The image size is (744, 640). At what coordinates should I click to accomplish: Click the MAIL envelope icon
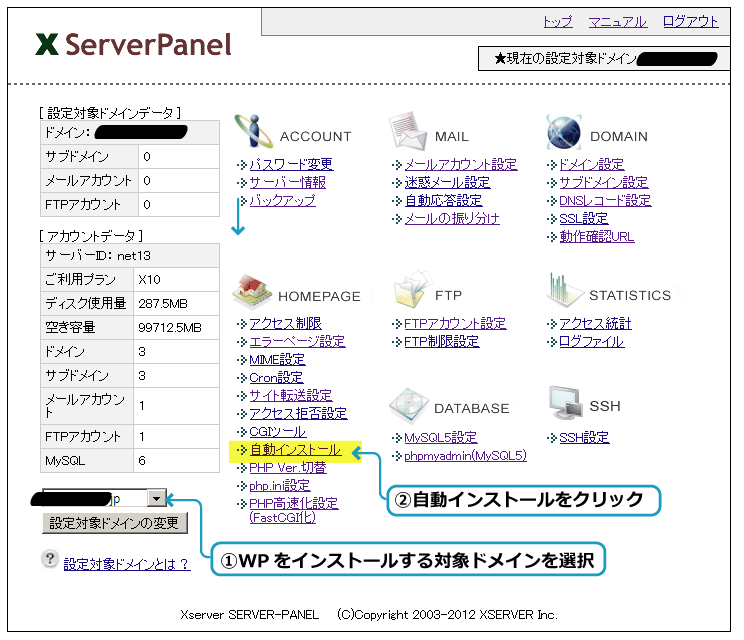408,131
